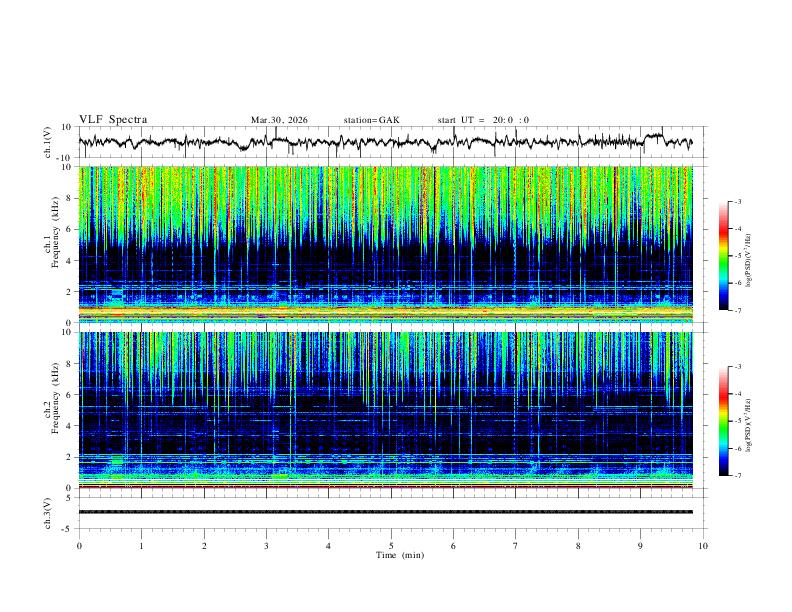Viewport: 792px width, 612px height.
Task: Click time axis tick label "10"
Action: [703, 546]
